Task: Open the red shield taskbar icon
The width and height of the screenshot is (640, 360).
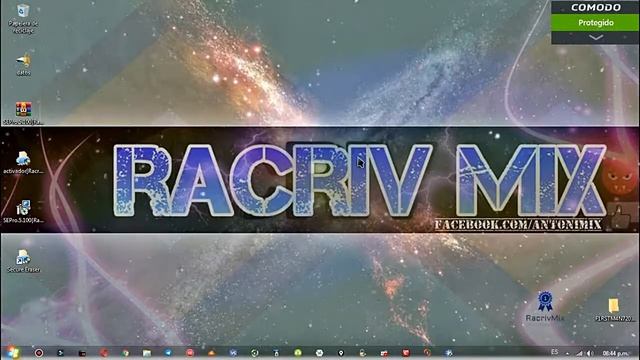Action: (406, 353)
